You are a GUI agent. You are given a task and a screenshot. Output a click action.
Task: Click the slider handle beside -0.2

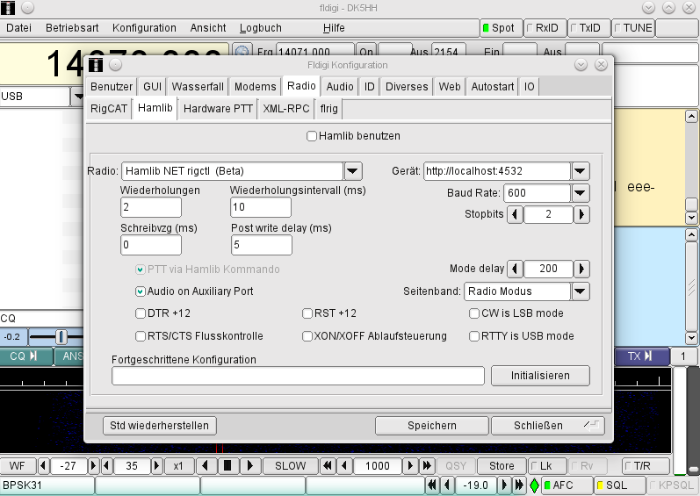tap(61, 337)
